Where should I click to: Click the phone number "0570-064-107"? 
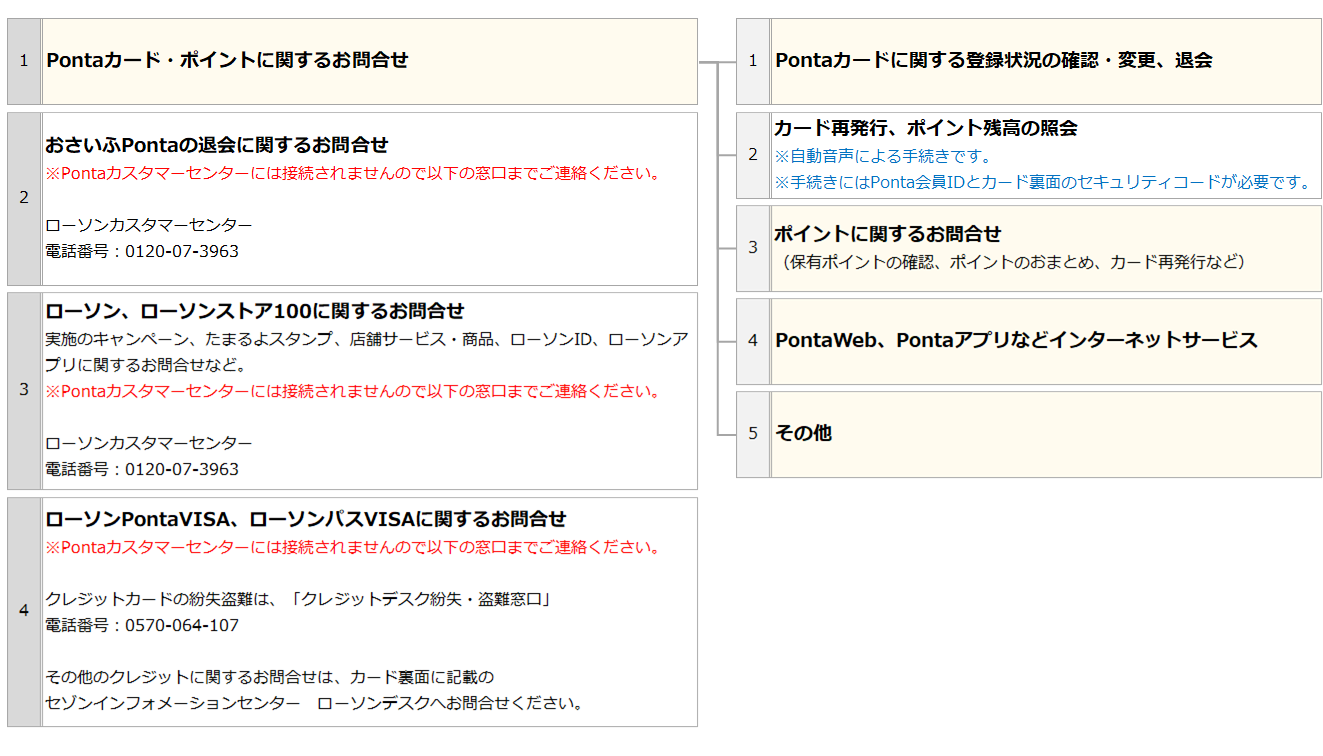coord(182,625)
